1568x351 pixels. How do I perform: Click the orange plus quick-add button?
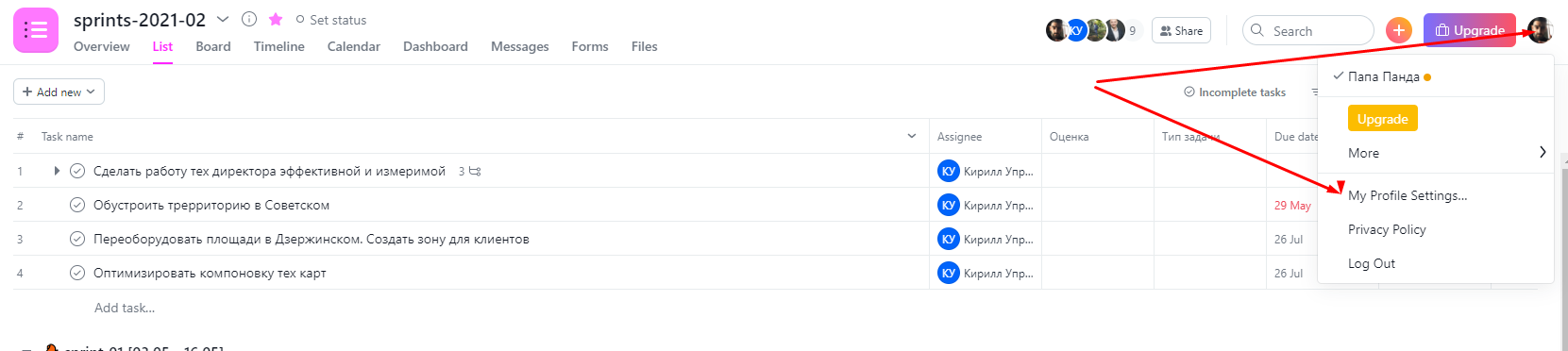coord(1398,30)
